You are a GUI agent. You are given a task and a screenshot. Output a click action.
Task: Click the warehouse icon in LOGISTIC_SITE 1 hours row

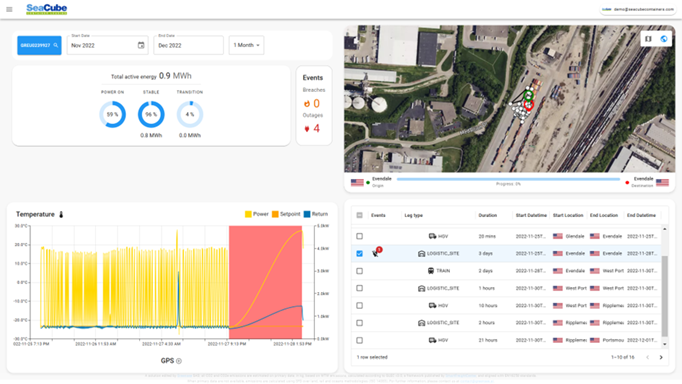click(x=421, y=288)
